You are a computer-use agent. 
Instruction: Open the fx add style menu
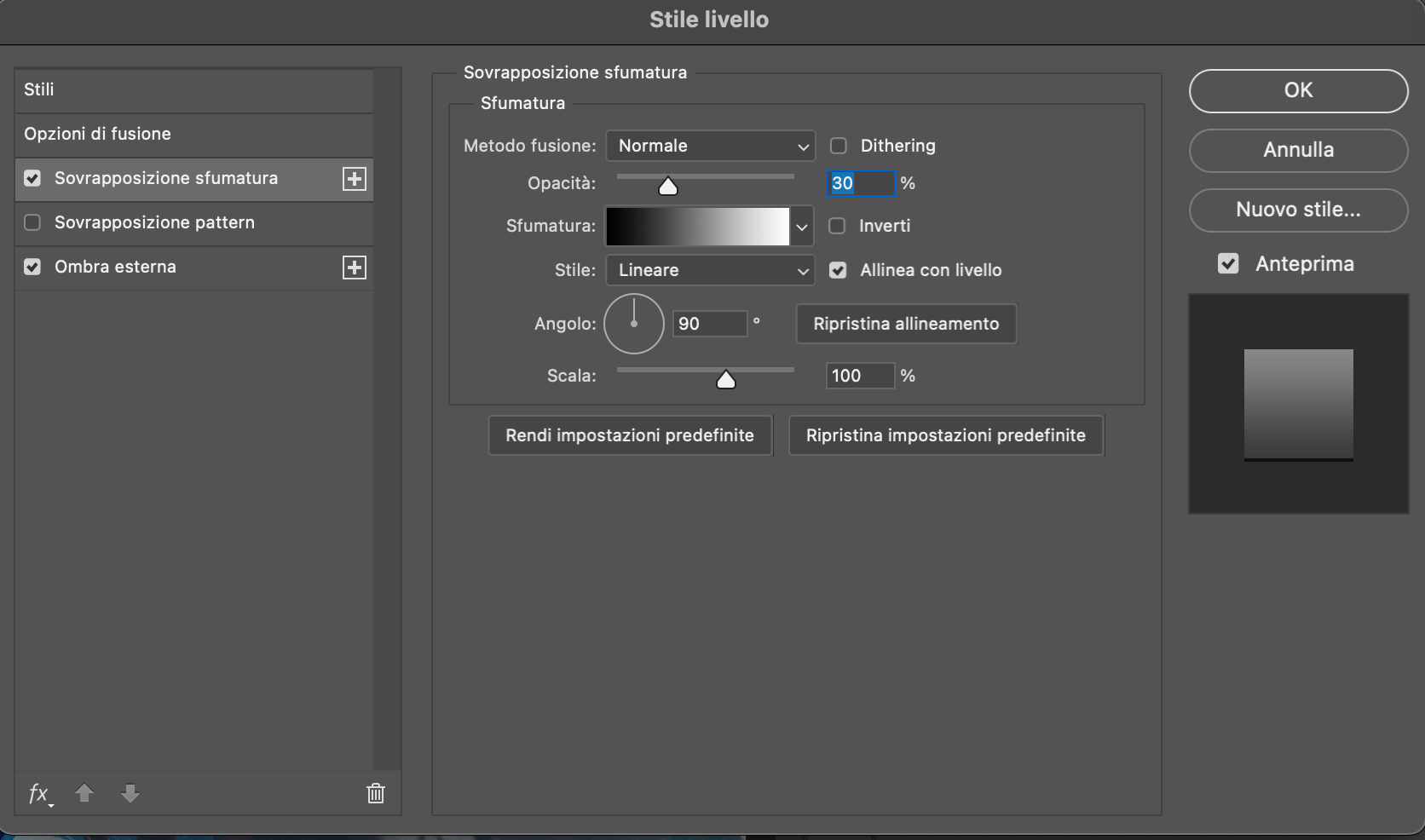[40, 794]
